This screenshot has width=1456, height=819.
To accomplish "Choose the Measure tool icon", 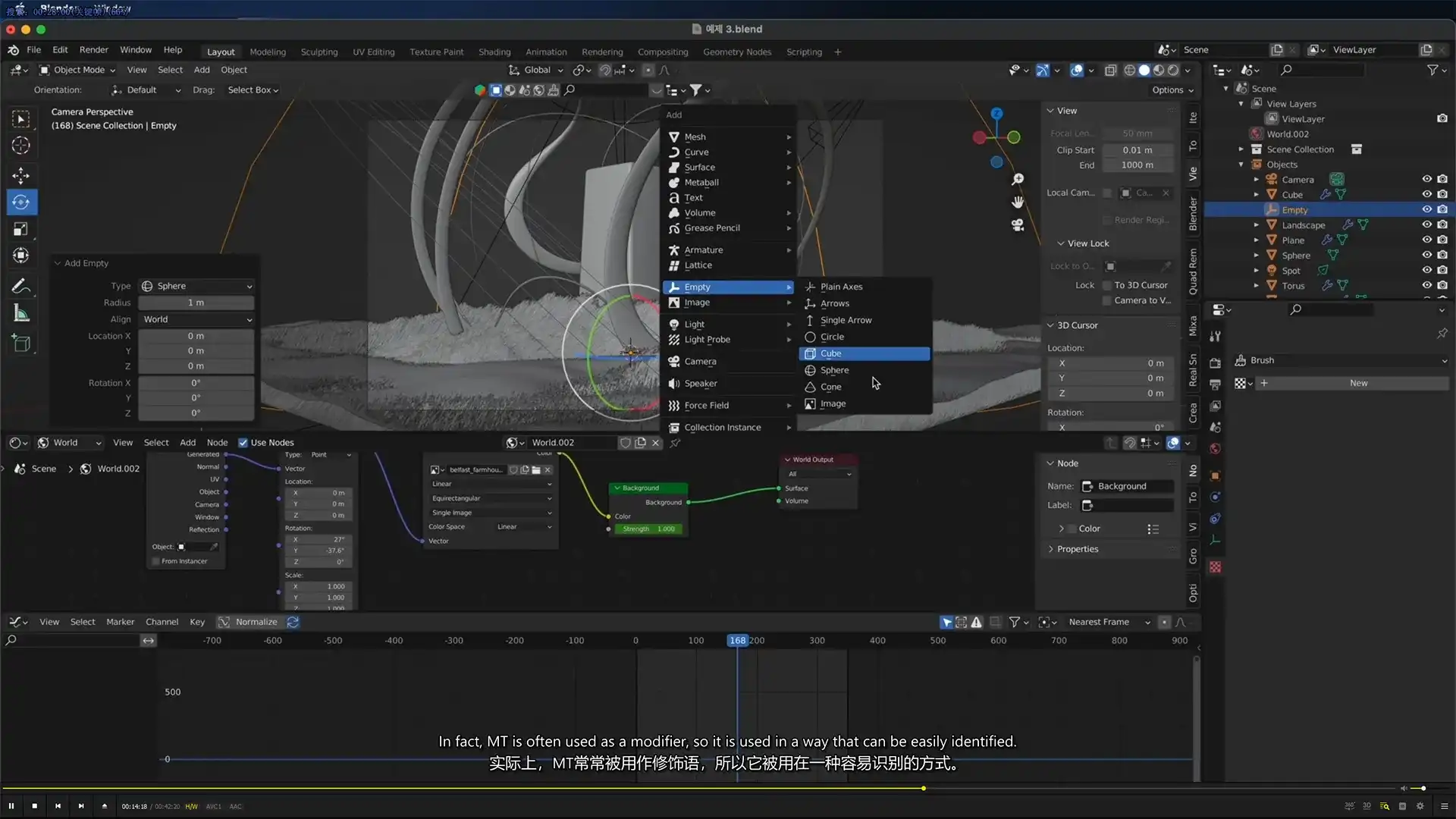I will tap(20, 314).
